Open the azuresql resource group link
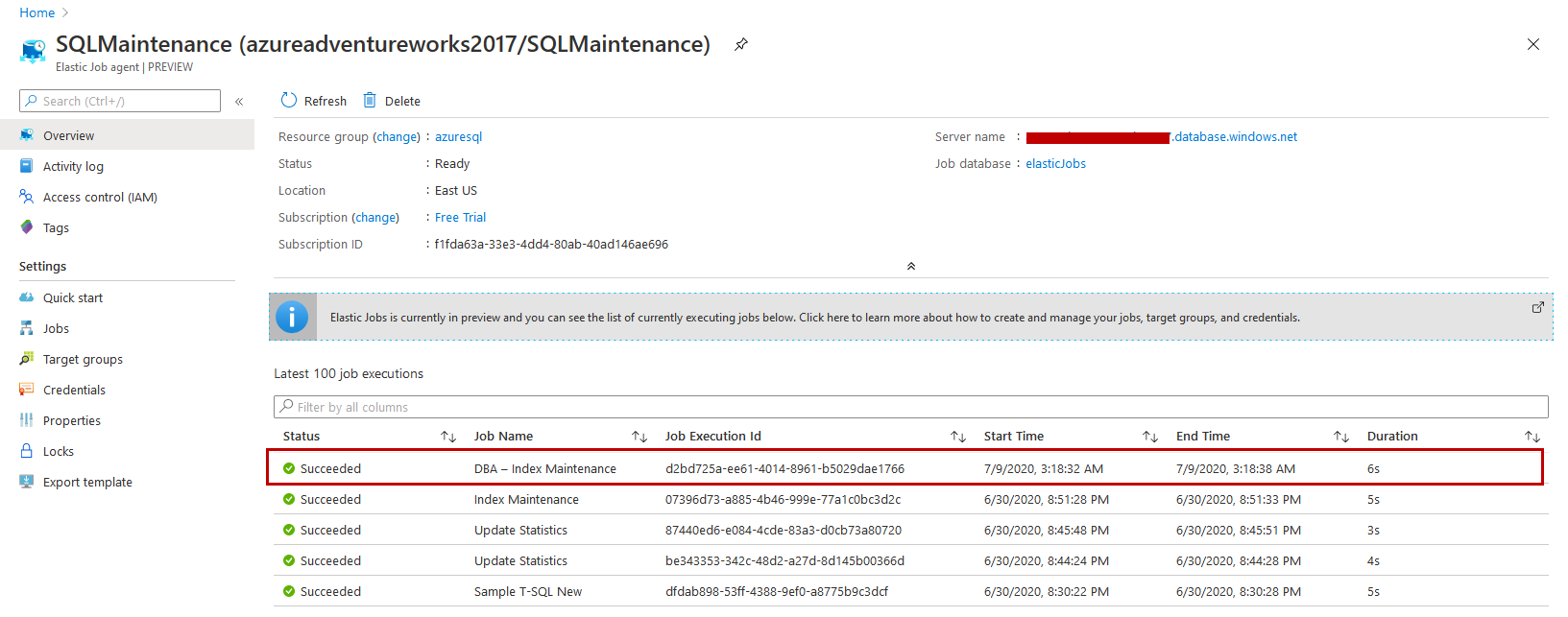Image resolution: width=1568 pixels, height=617 pixels. click(x=458, y=137)
